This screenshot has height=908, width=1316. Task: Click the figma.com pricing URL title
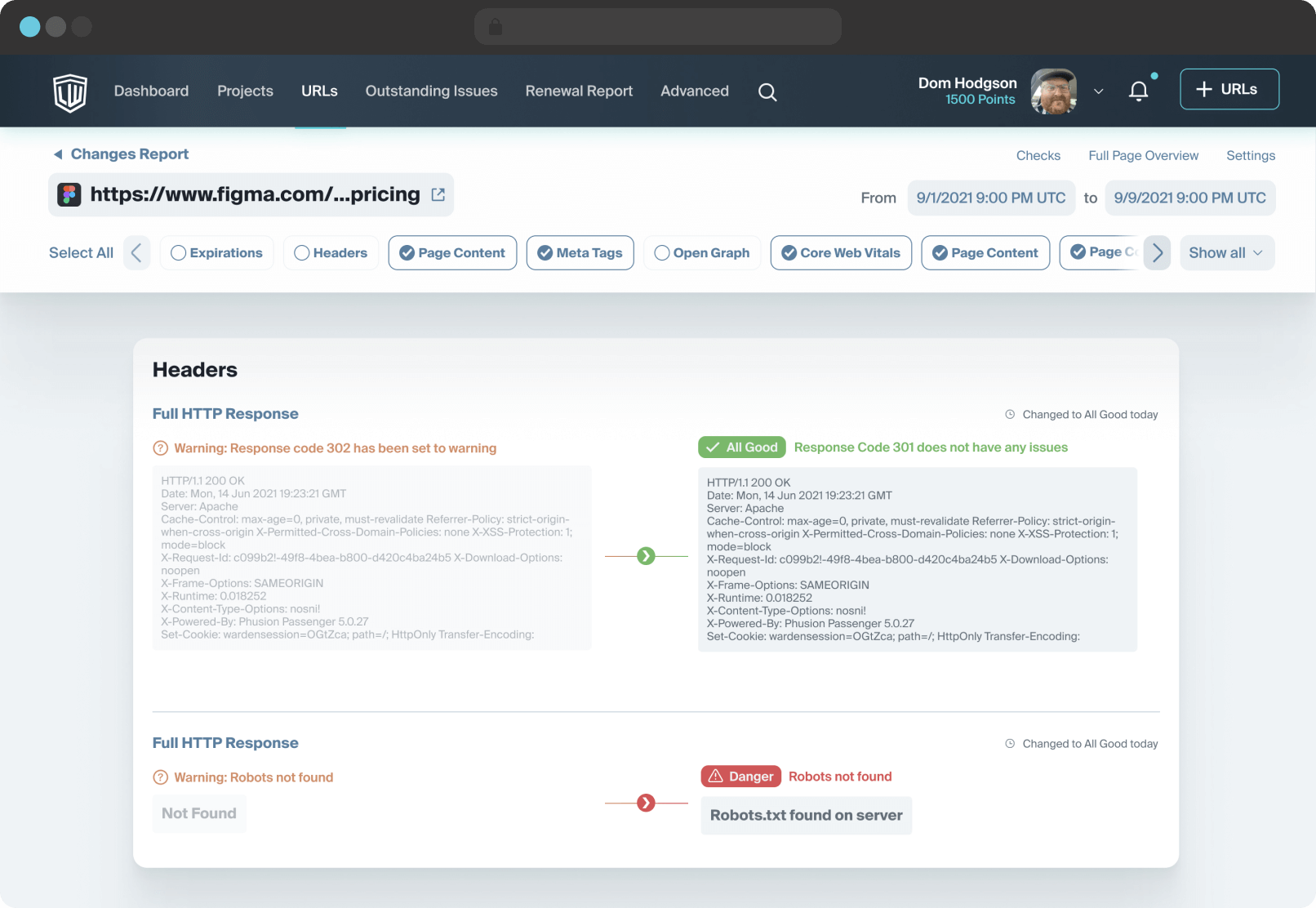(x=255, y=194)
